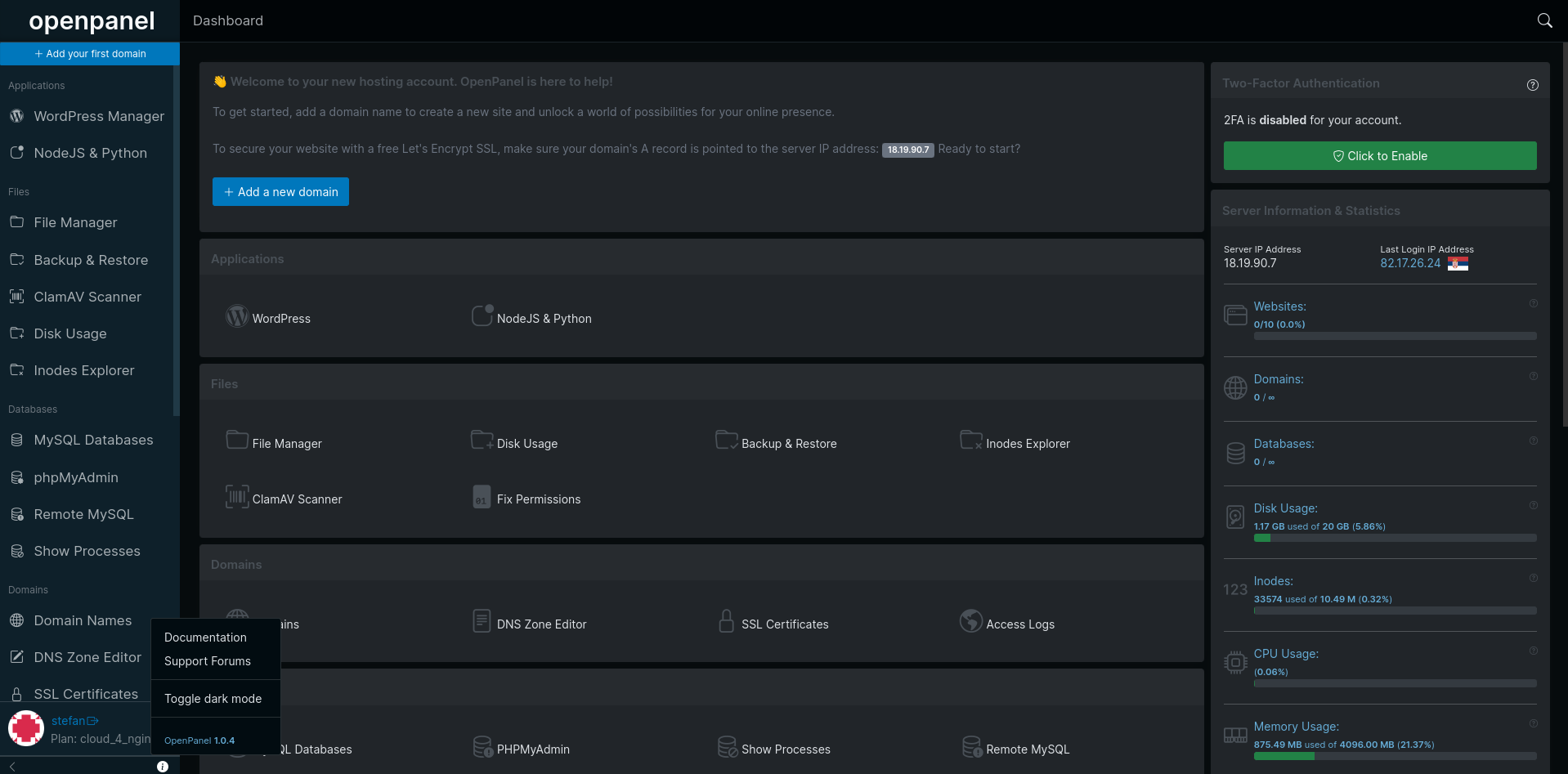Open Access Logs icon in Domains card
Screen dimensions: 1568x774
[x=971, y=621]
